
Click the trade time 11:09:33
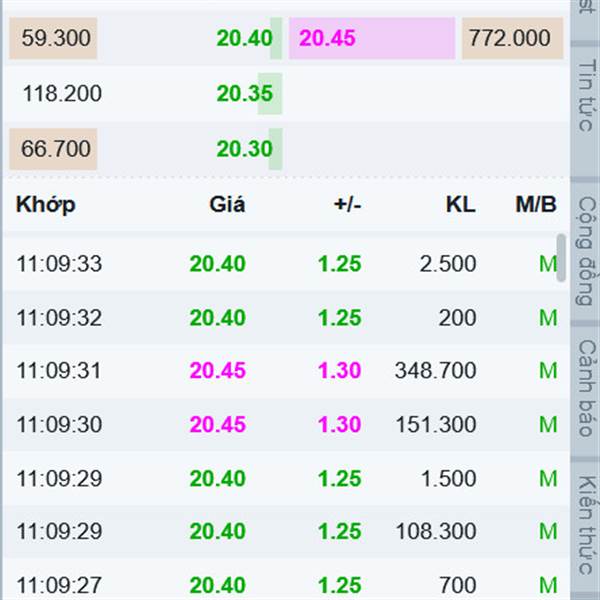59,264
